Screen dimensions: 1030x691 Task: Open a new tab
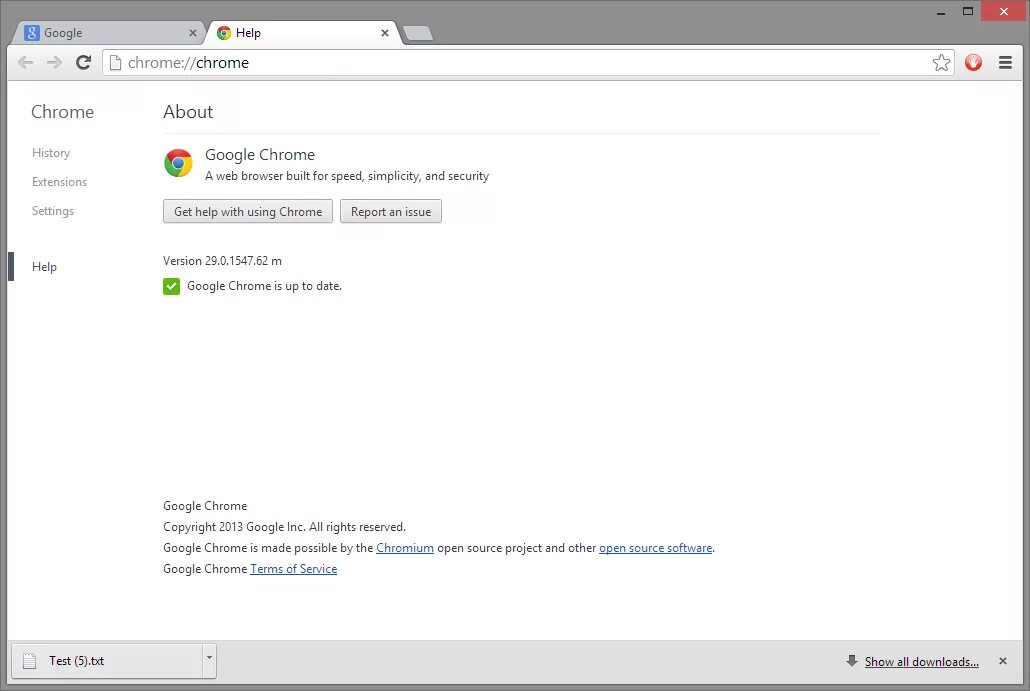pyautogui.click(x=418, y=33)
